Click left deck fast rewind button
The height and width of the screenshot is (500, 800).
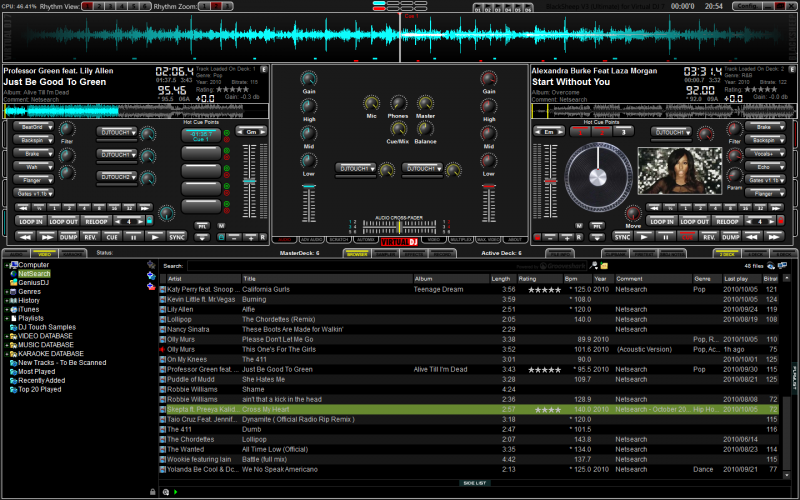point(24,237)
